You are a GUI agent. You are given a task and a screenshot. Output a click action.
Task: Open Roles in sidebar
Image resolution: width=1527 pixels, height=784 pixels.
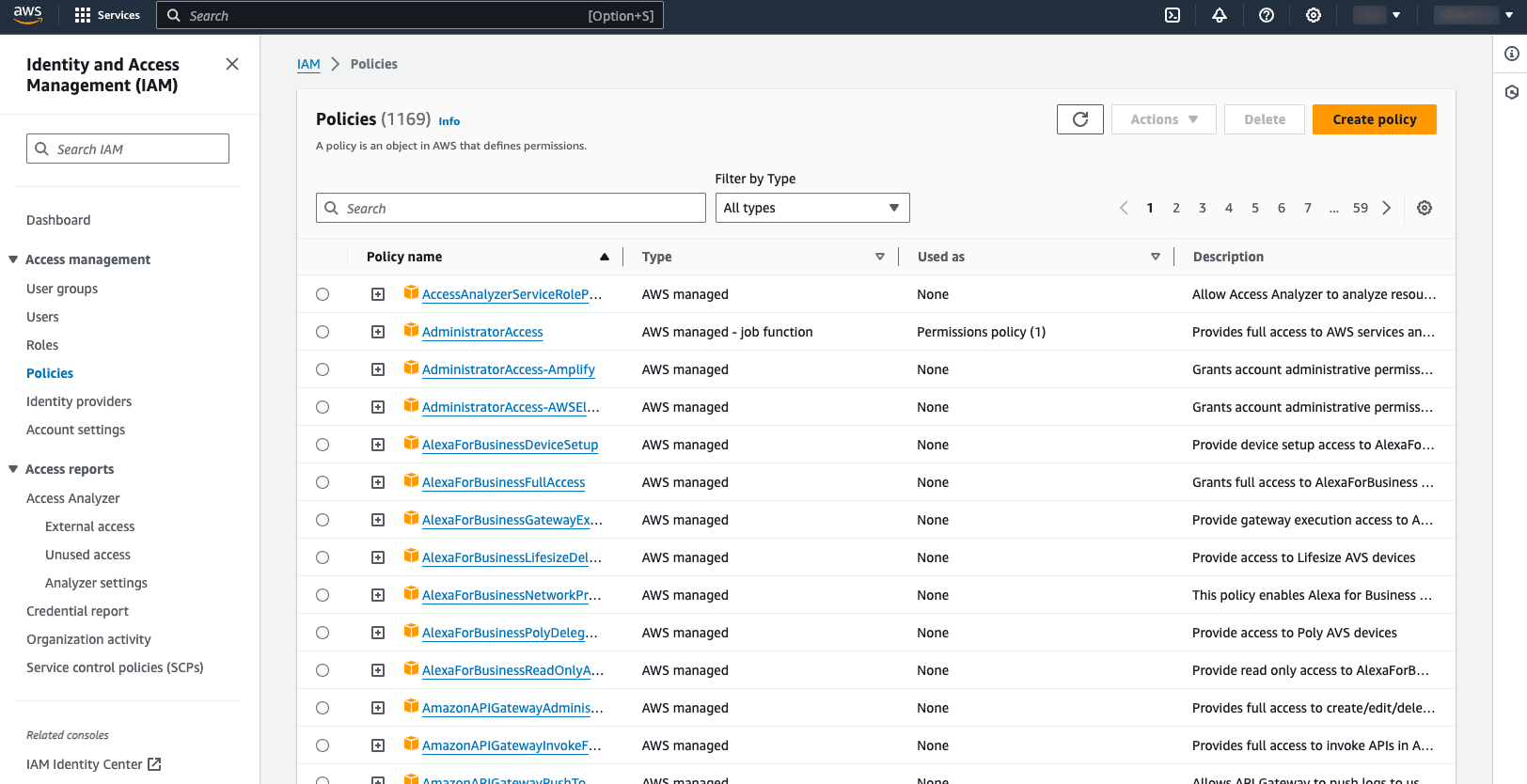click(42, 345)
